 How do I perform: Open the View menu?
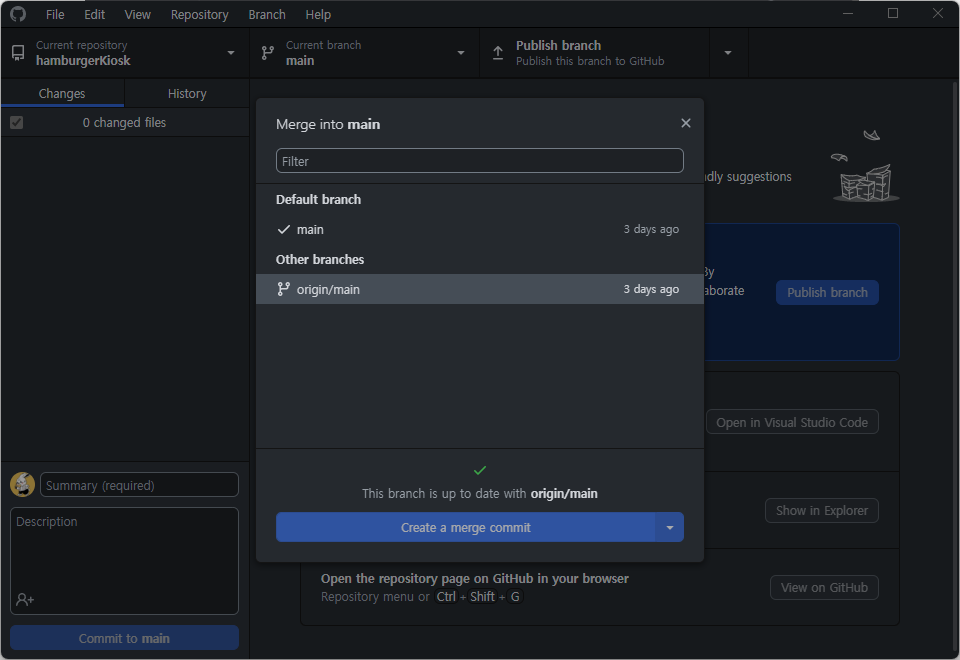click(138, 14)
